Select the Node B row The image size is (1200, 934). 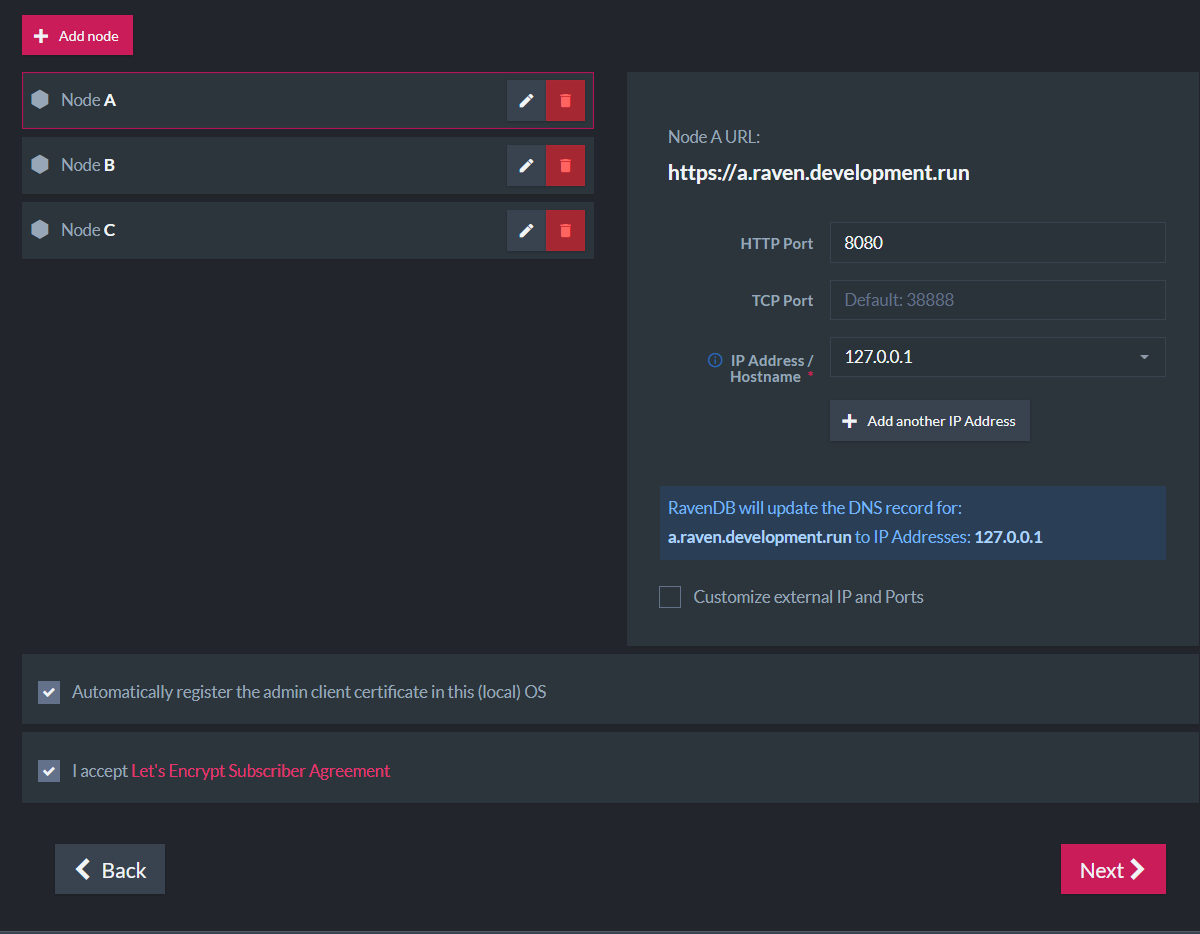pyautogui.click(x=308, y=165)
